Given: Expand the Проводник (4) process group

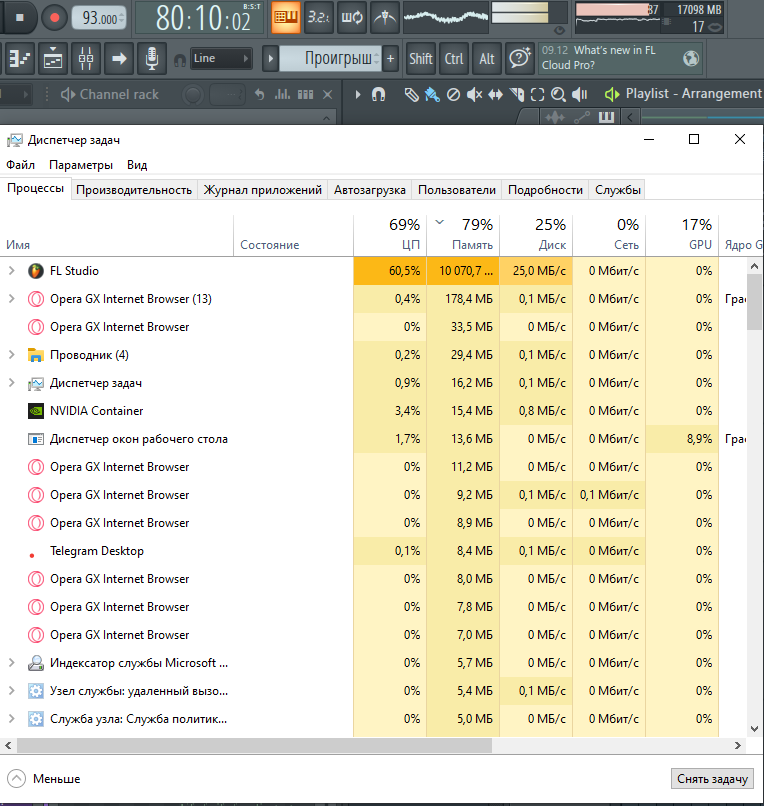Looking at the screenshot, I should point(12,355).
